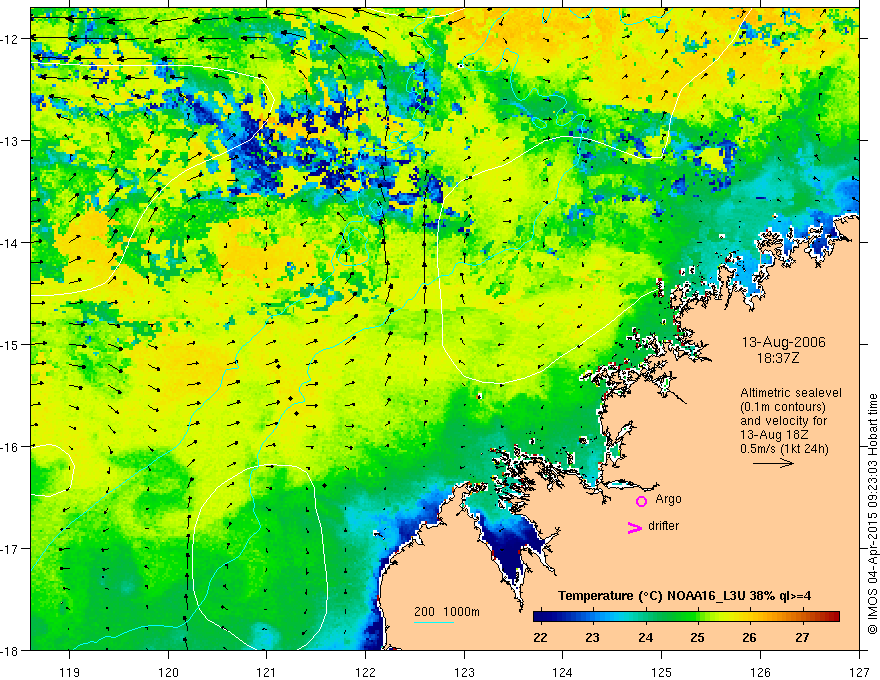Image resolution: width=880 pixels, height=680 pixels.
Task: Click the '13-Aug 18Z' text line
Action: [772, 435]
